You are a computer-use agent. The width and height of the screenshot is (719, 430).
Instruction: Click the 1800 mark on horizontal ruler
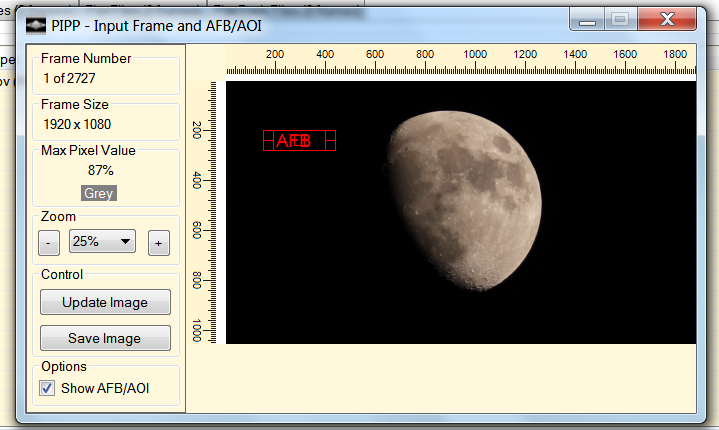point(675,54)
